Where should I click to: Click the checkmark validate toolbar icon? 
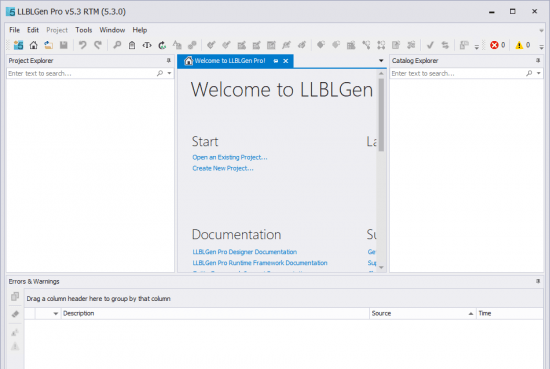(430, 45)
